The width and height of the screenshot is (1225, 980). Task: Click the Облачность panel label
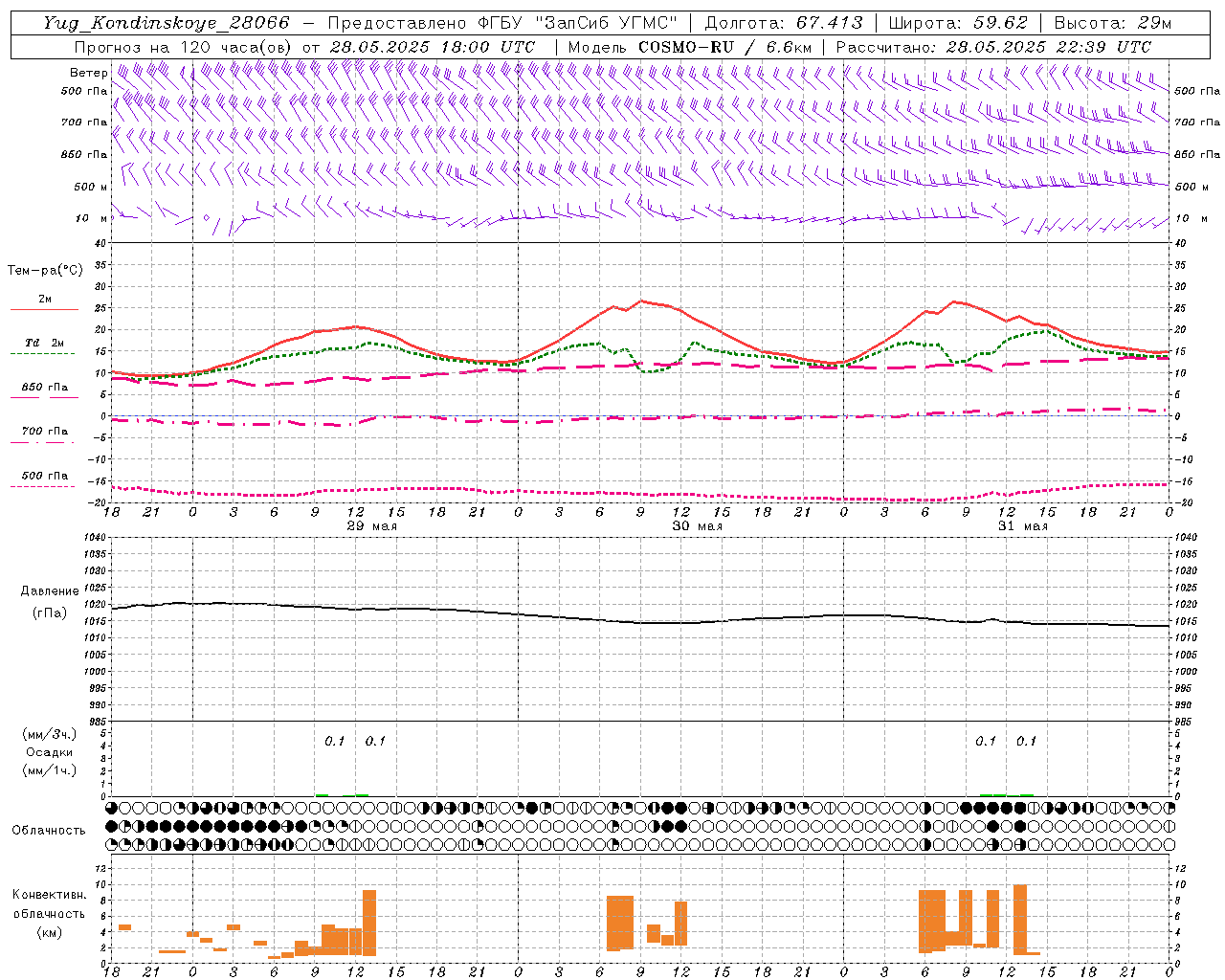pyautogui.click(x=49, y=830)
